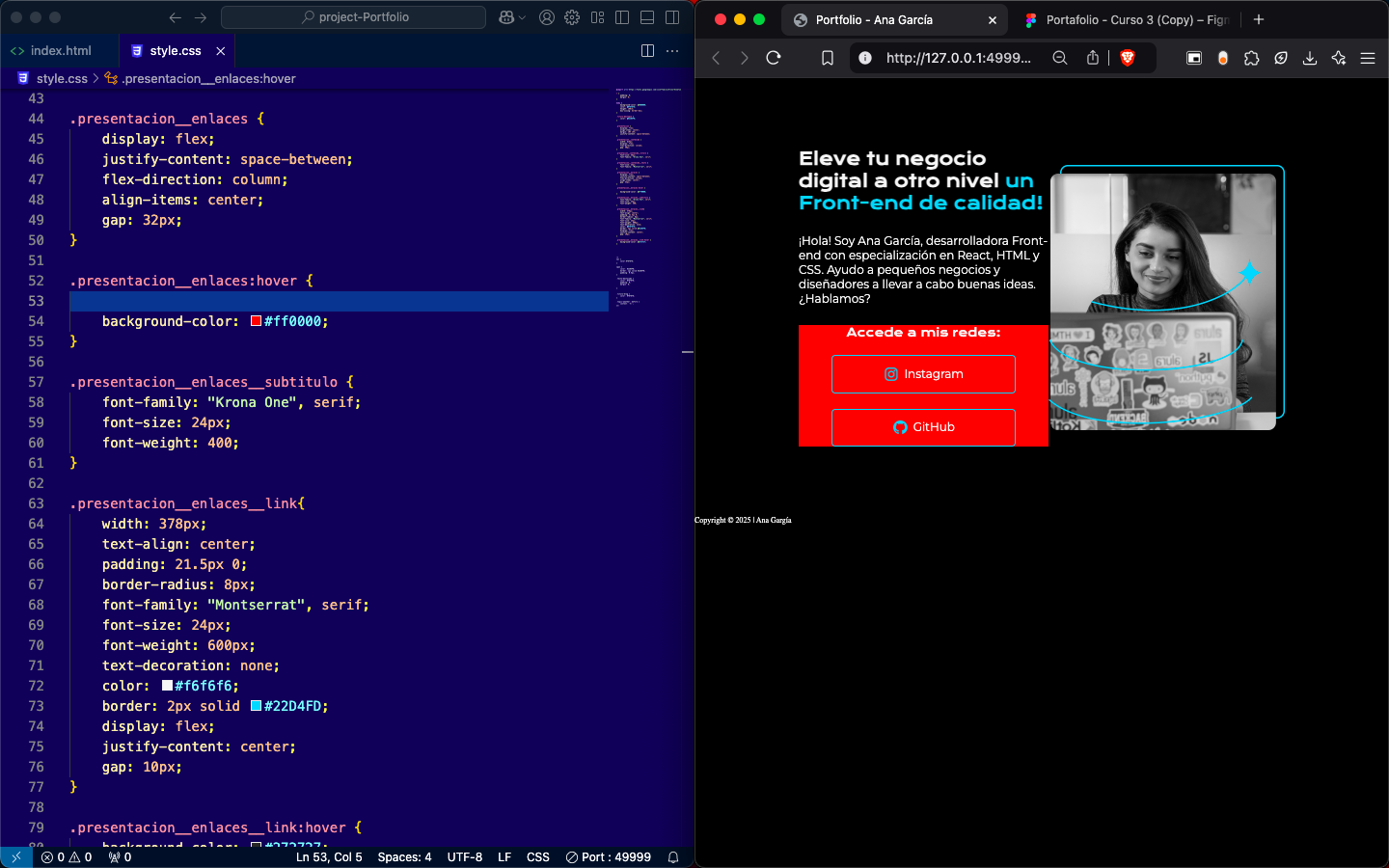Switch to the Portafolio - Curso 3 Figma tab
Screen dimensions: 1389x868
point(1127,19)
